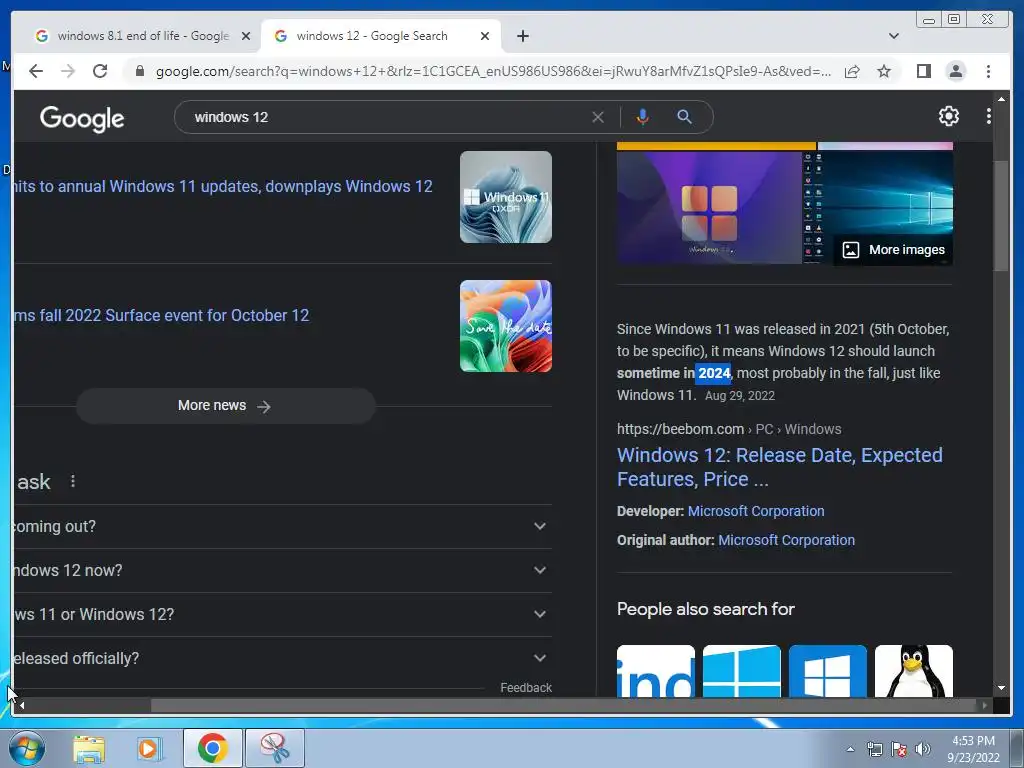Open the 'downplays Windows 12' news headline
The image size is (1024, 768).
(x=222, y=186)
